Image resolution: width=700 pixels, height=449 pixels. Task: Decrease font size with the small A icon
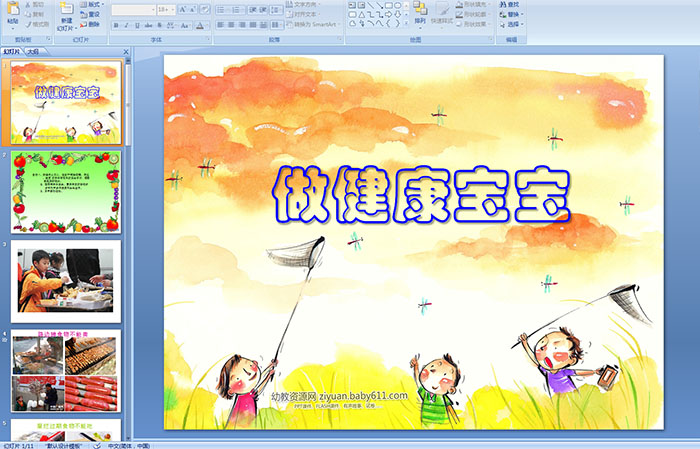pyautogui.click(x=192, y=9)
